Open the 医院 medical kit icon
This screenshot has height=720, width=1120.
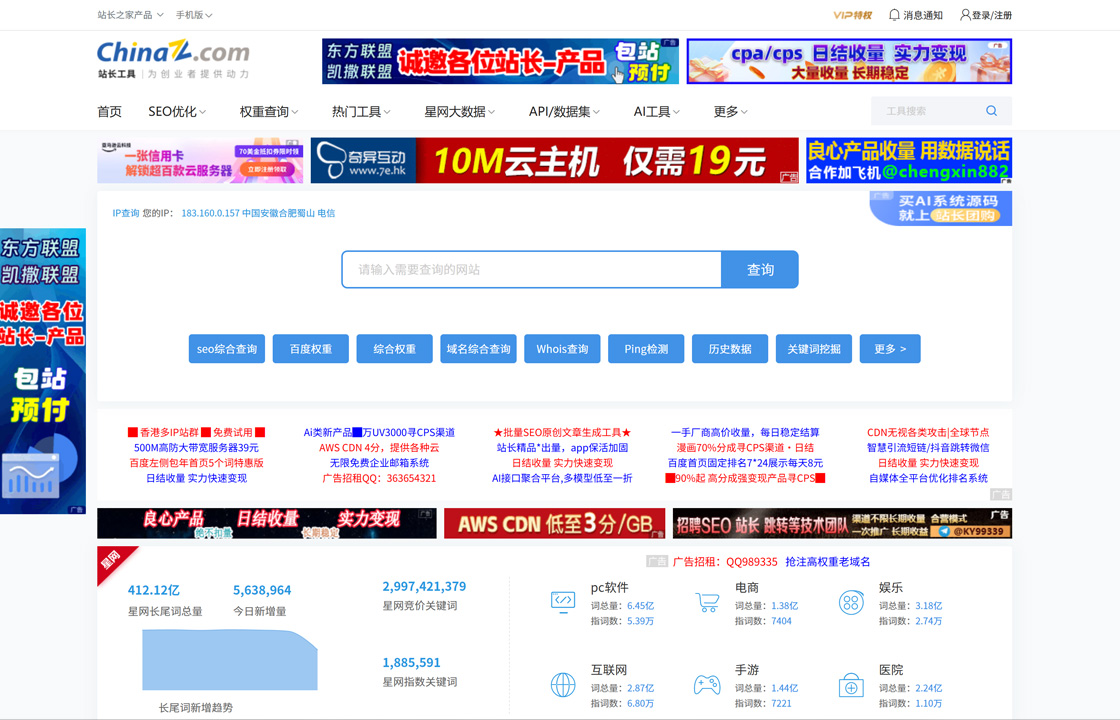pyautogui.click(x=851, y=685)
